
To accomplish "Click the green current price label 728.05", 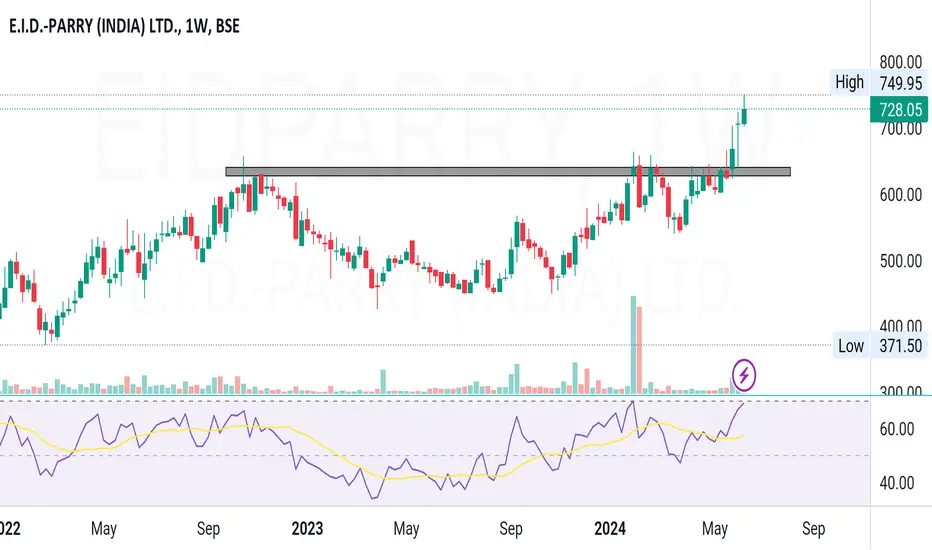I will coord(899,110).
